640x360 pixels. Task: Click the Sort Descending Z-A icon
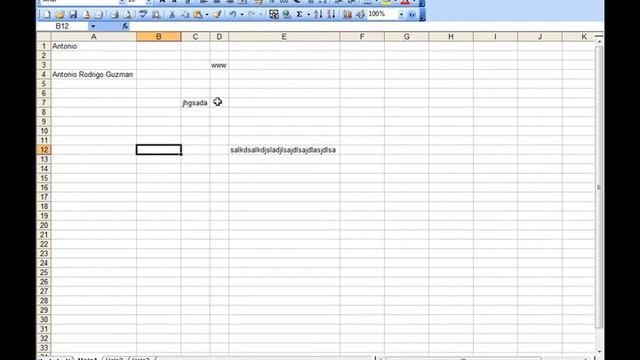[331, 15]
